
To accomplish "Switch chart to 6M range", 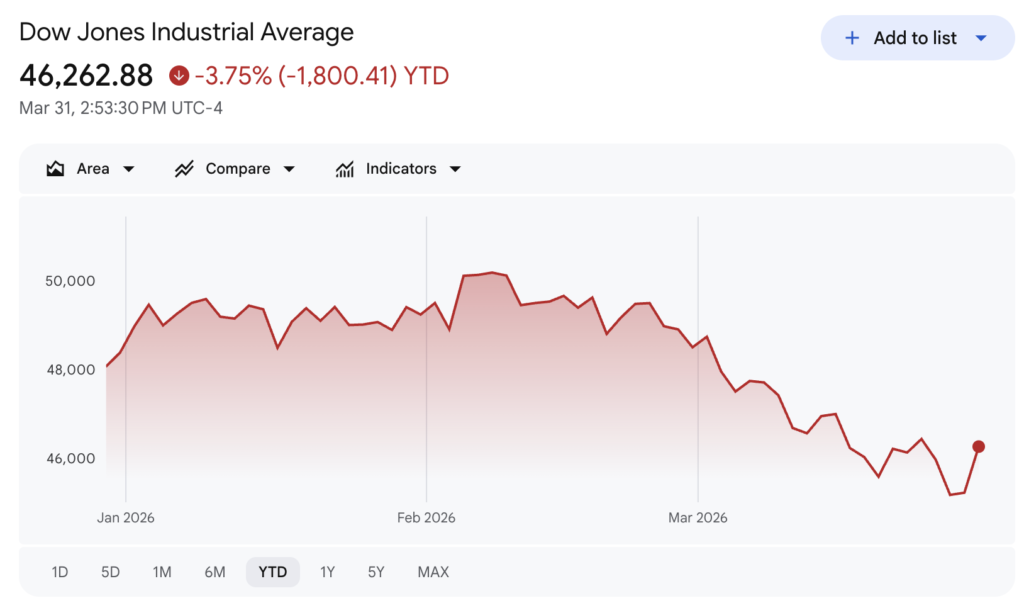I will click(215, 572).
